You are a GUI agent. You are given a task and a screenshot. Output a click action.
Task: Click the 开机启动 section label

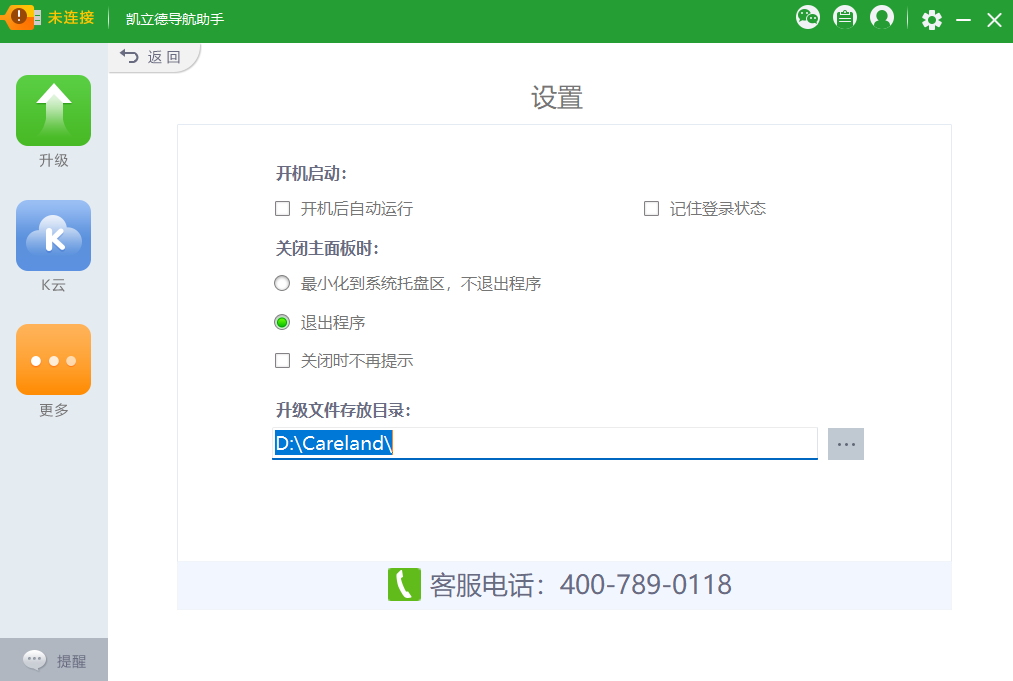311,174
